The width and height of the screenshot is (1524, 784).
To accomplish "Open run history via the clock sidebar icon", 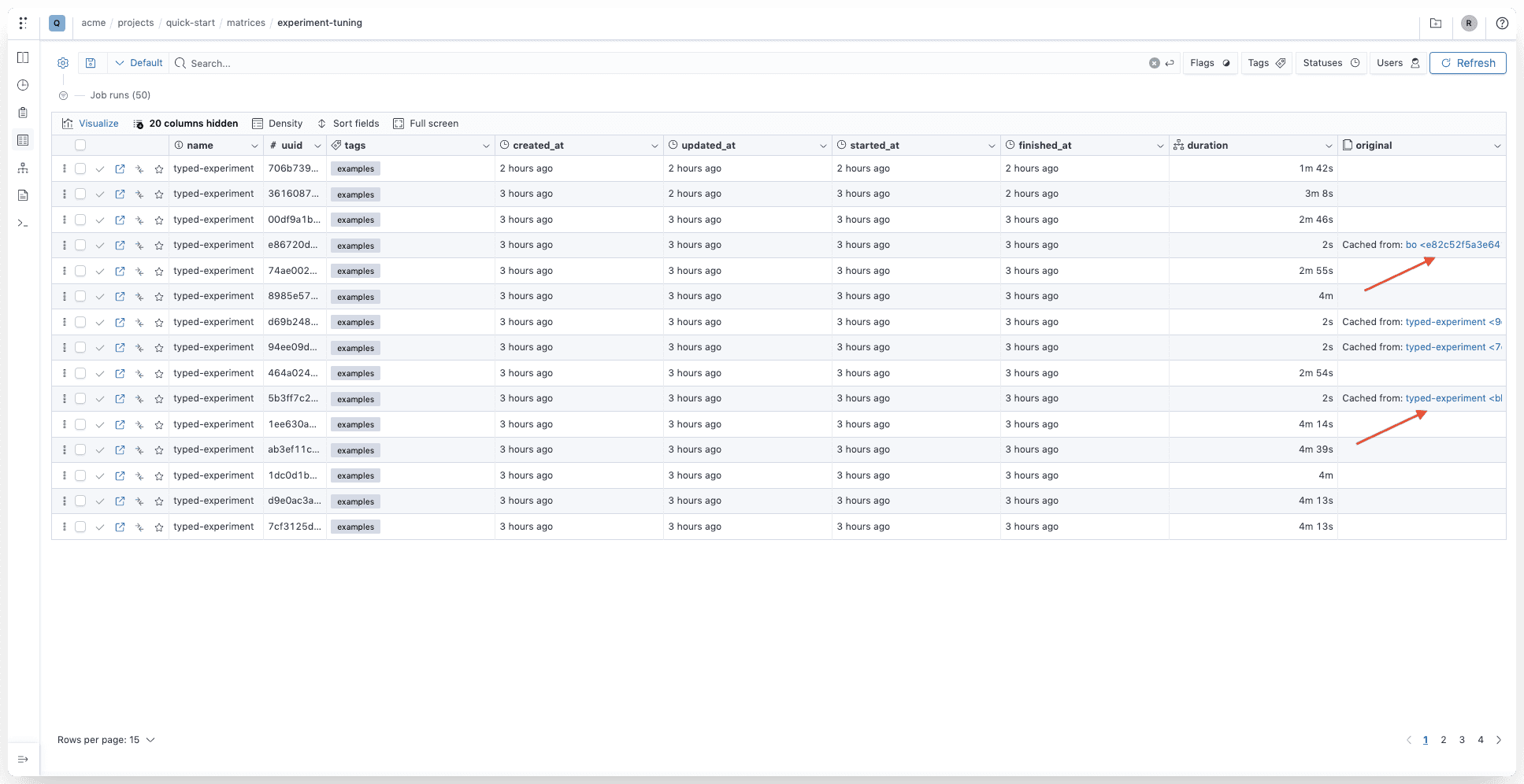I will (x=23, y=84).
